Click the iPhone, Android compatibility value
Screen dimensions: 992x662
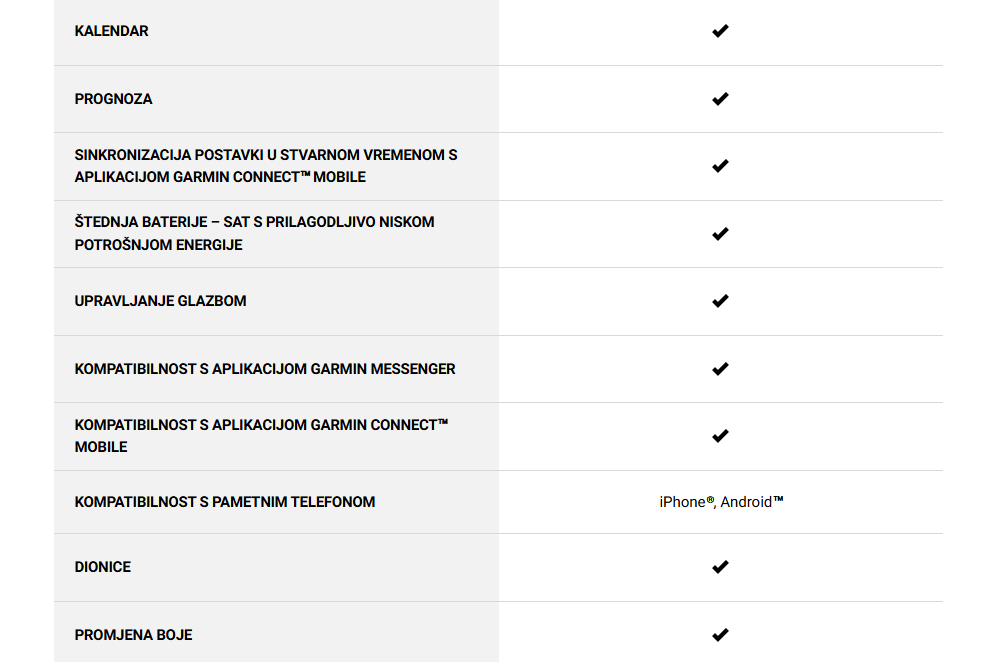point(721,502)
